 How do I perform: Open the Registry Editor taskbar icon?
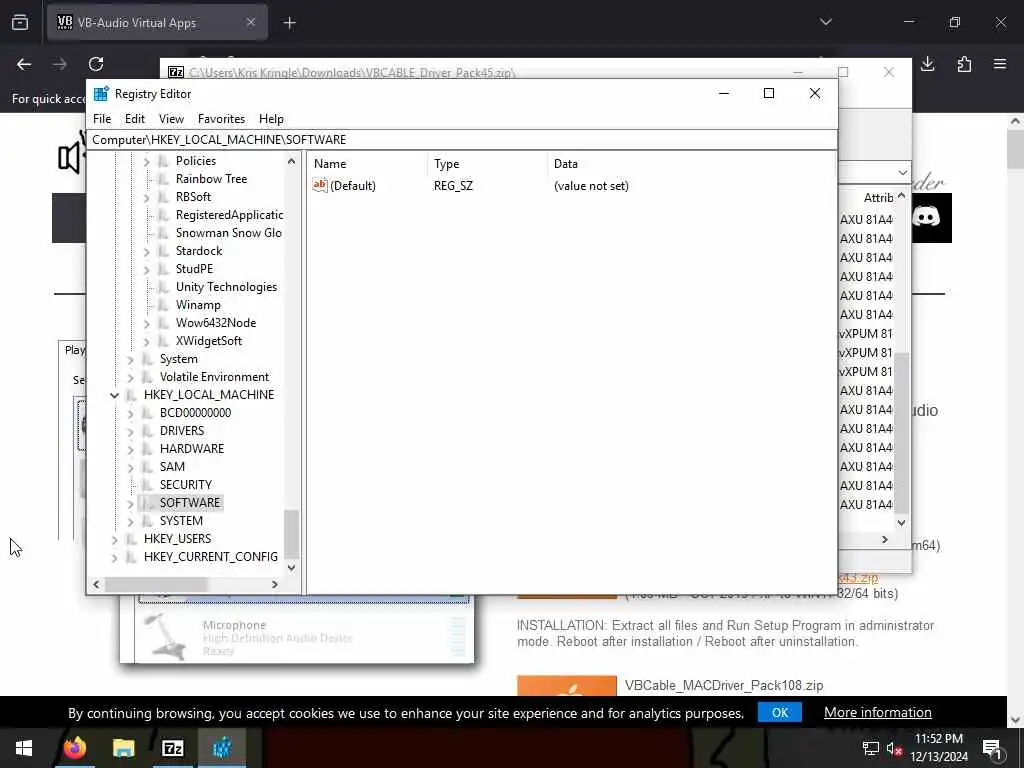[x=222, y=748]
